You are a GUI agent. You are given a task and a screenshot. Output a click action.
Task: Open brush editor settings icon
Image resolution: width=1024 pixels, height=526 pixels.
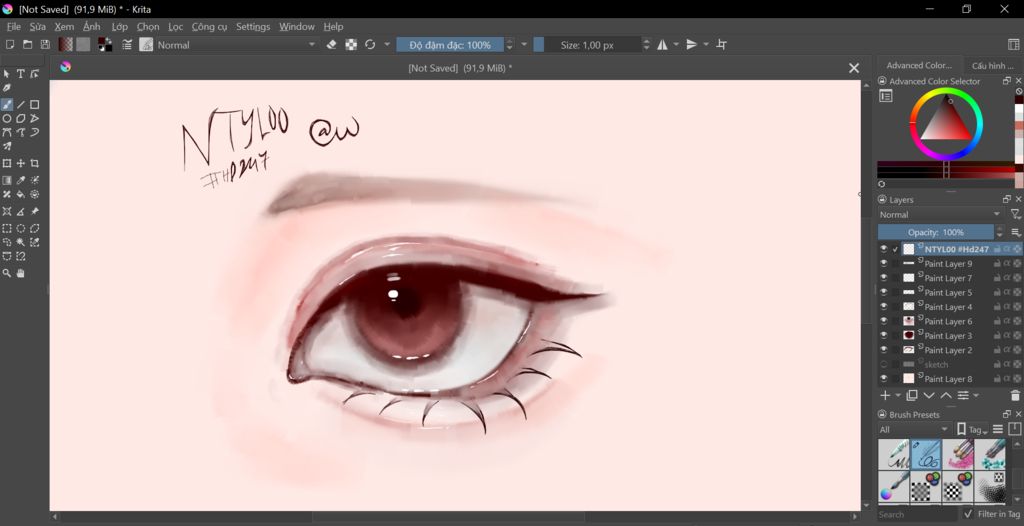[127, 44]
